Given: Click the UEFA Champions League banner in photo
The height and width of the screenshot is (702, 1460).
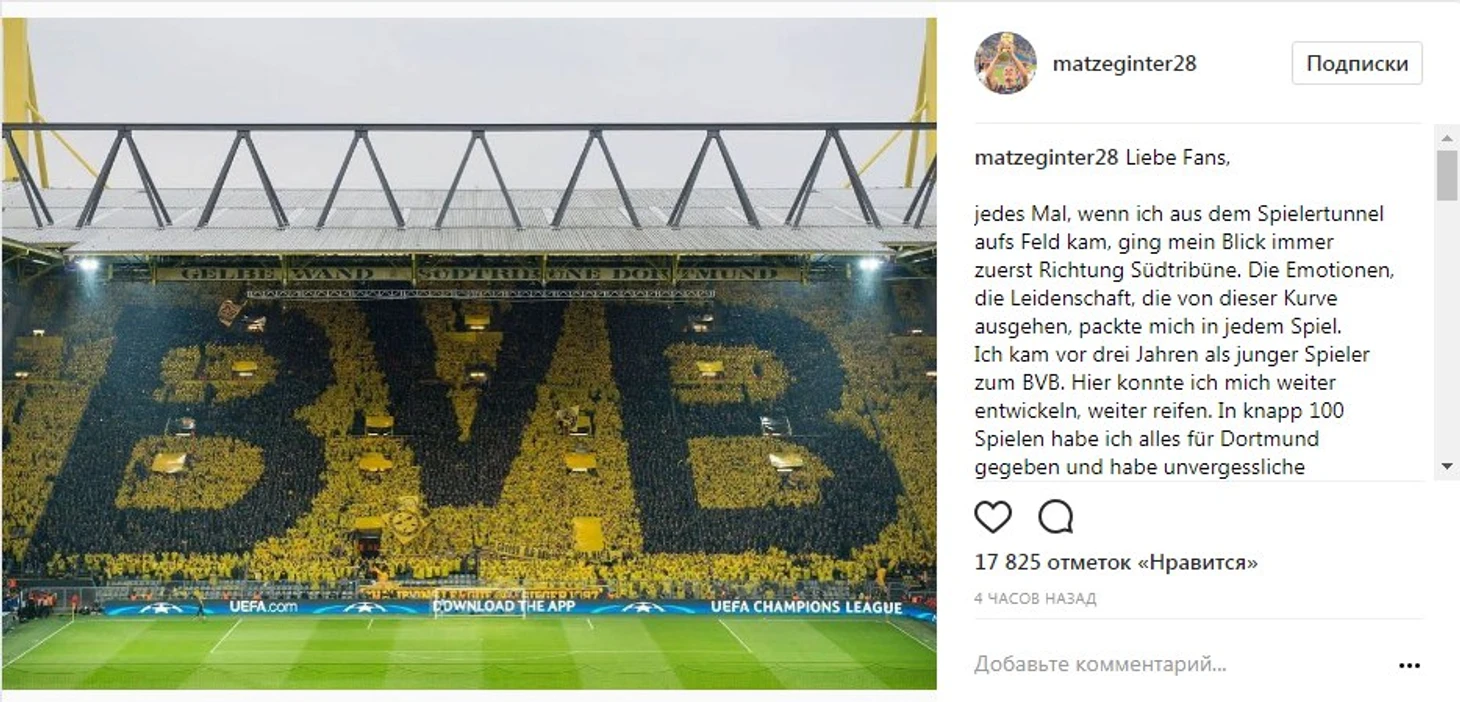Looking at the screenshot, I should coord(807,607).
